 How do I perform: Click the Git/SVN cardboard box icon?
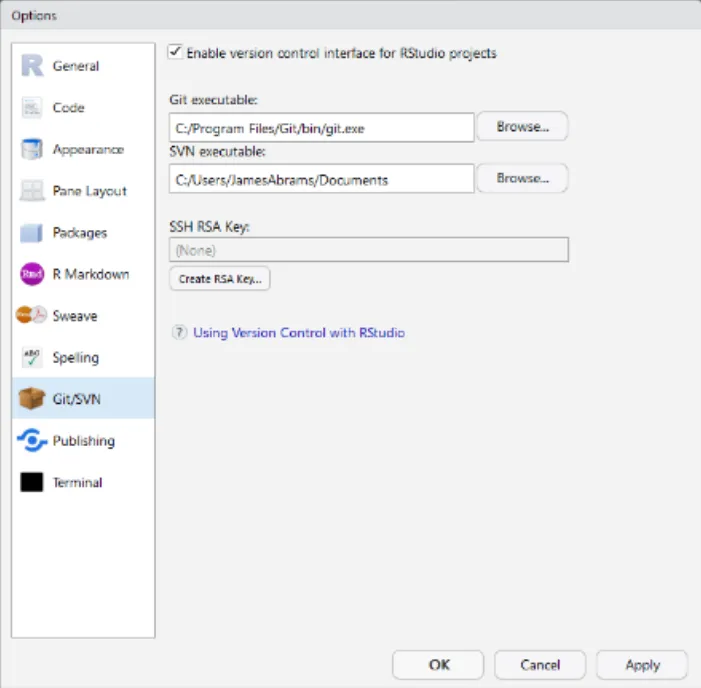point(32,398)
